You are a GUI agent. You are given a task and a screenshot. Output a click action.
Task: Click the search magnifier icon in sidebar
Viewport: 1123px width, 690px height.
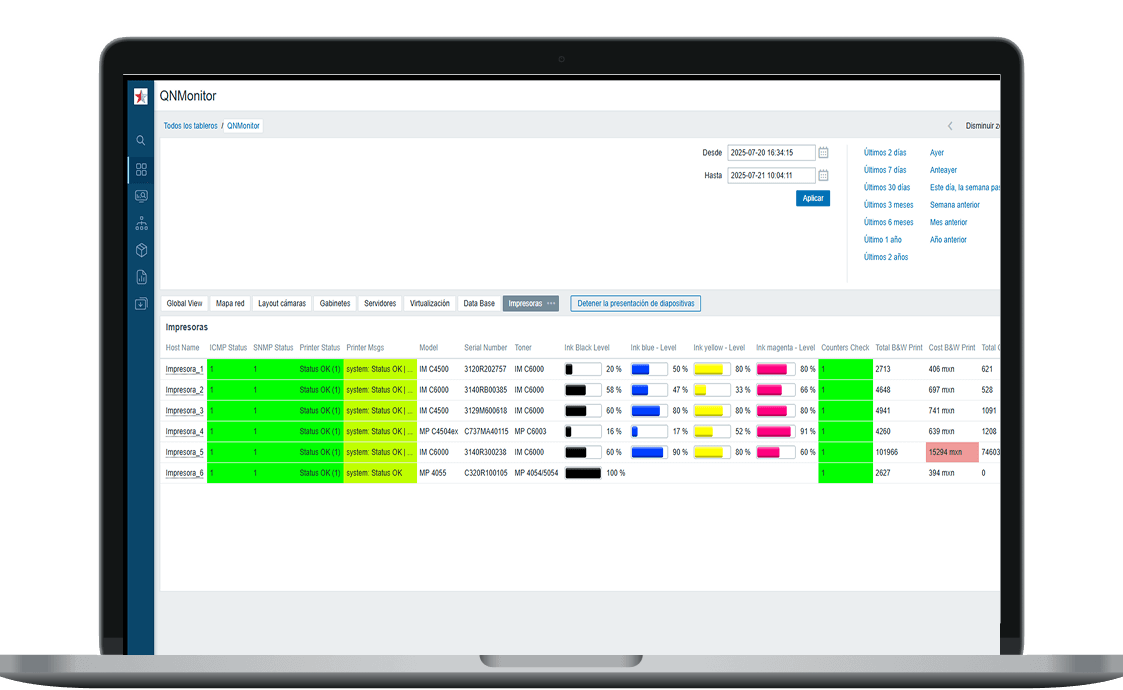[x=141, y=141]
